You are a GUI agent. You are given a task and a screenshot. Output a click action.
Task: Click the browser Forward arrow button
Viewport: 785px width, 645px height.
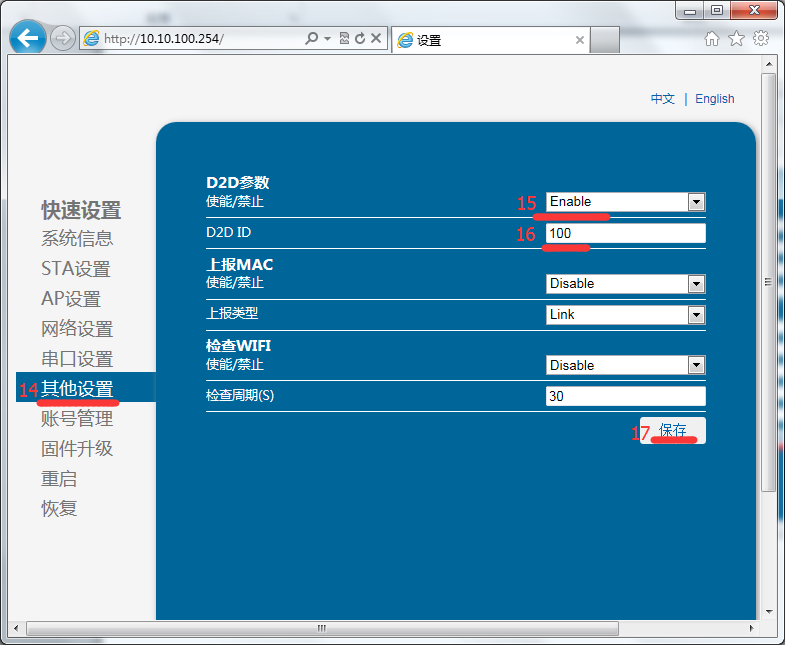click(x=62, y=39)
